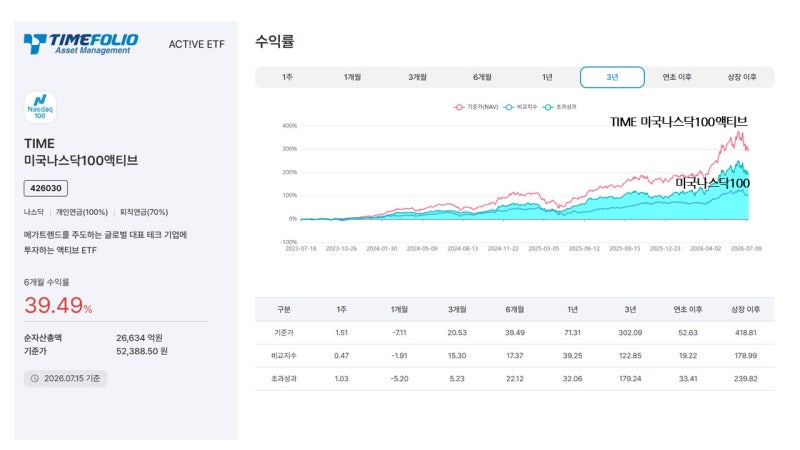Click the clock icon beside 2026.07.15 기준
800x450 pixels.
click(x=35, y=379)
